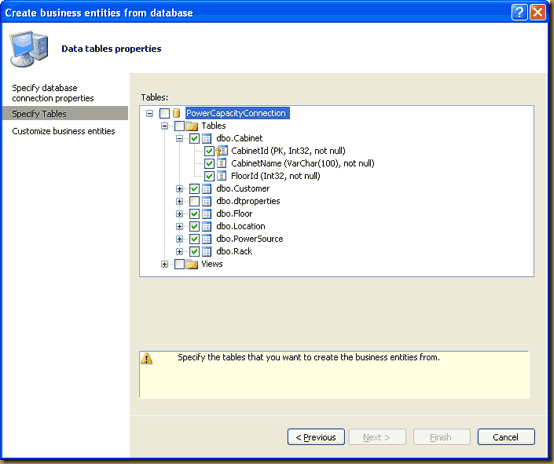The height and width of the screenshot is (464, 554).
Task: Select the dbo.Customer label
Action: point(243,189)
